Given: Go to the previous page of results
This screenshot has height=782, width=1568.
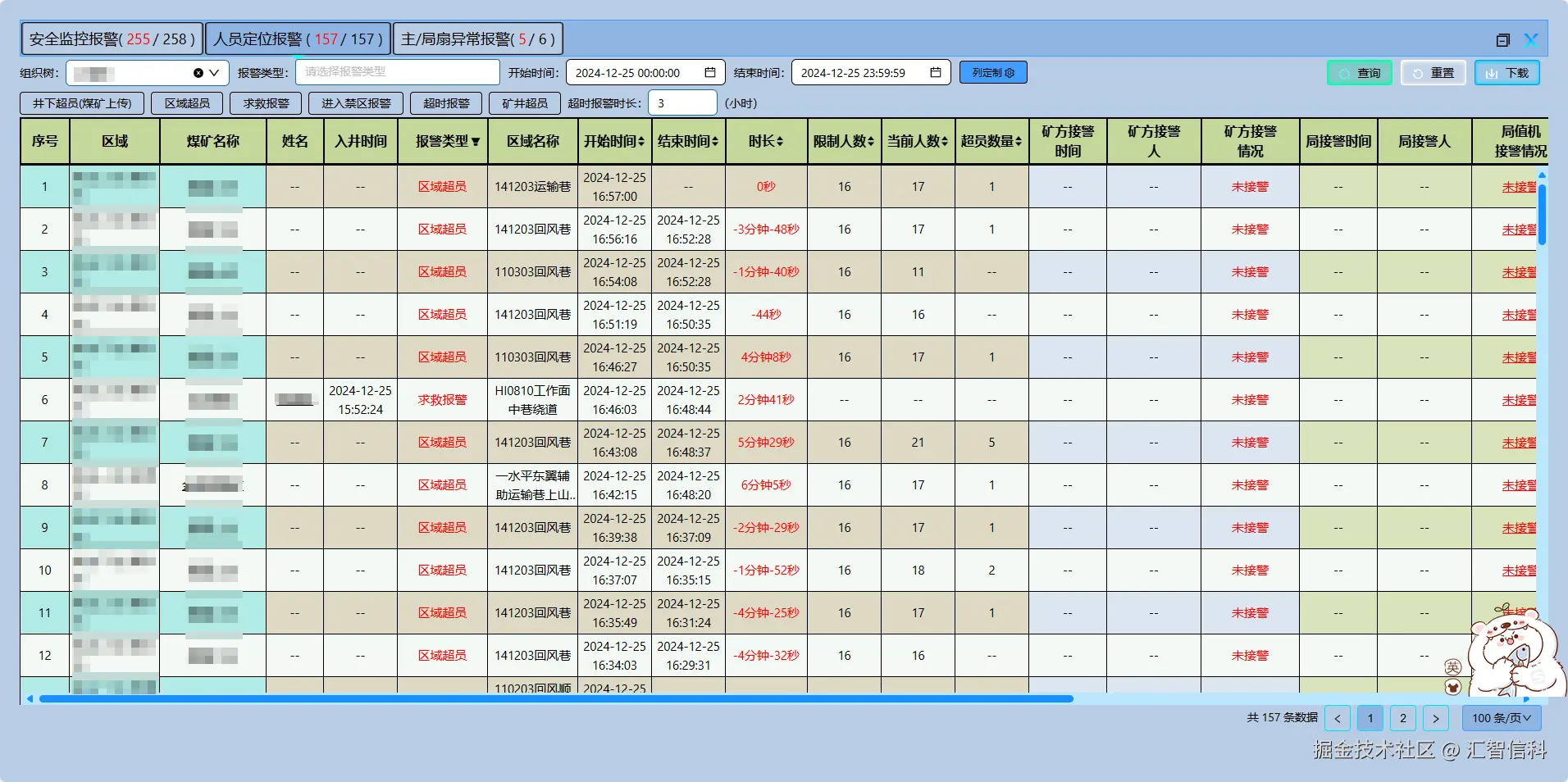Looking at the screenshot, I should click(1338, 719).
